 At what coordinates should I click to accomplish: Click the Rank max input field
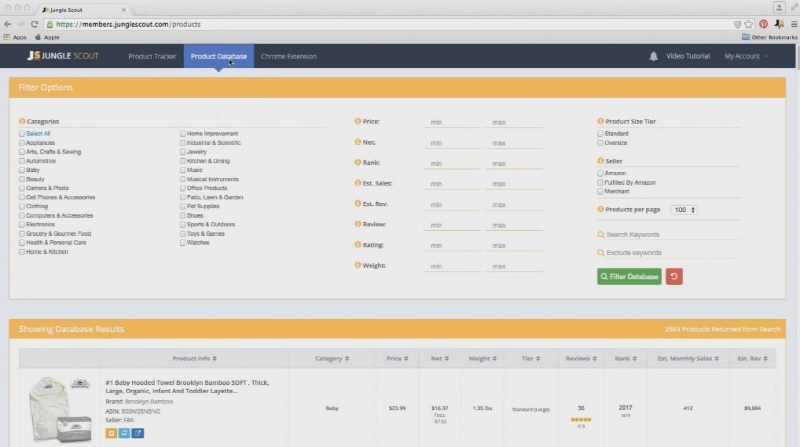(x=514, y=164)
